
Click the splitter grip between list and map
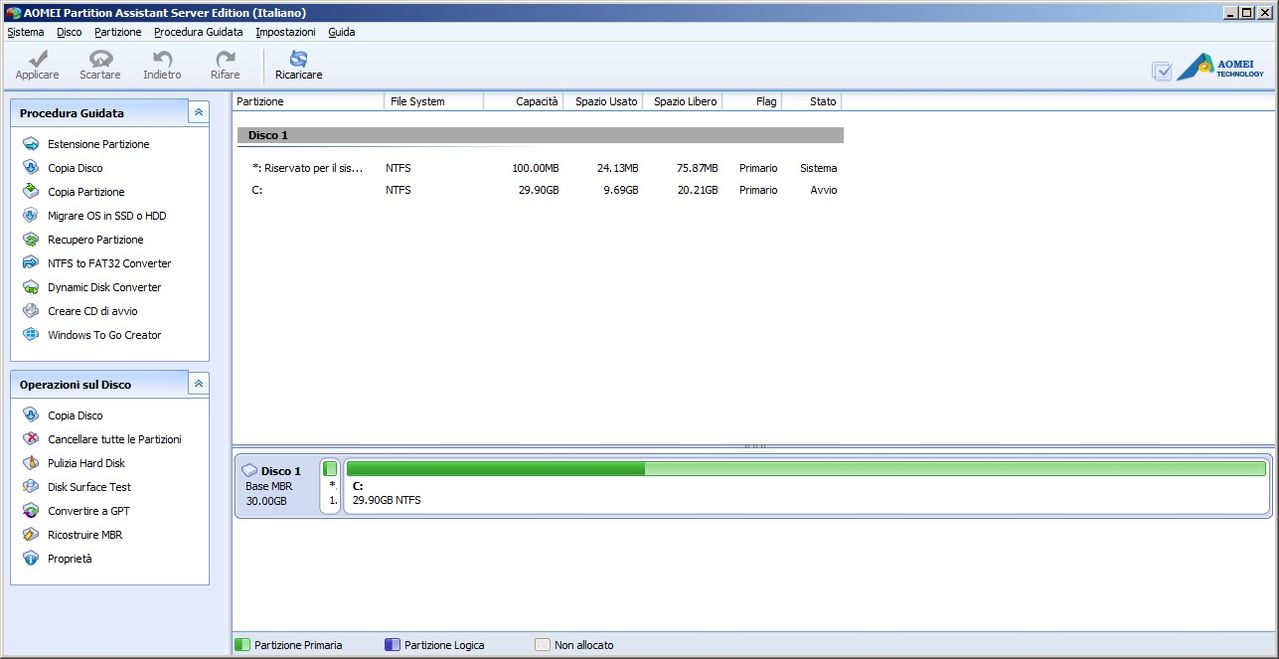[x=755, y=446]
